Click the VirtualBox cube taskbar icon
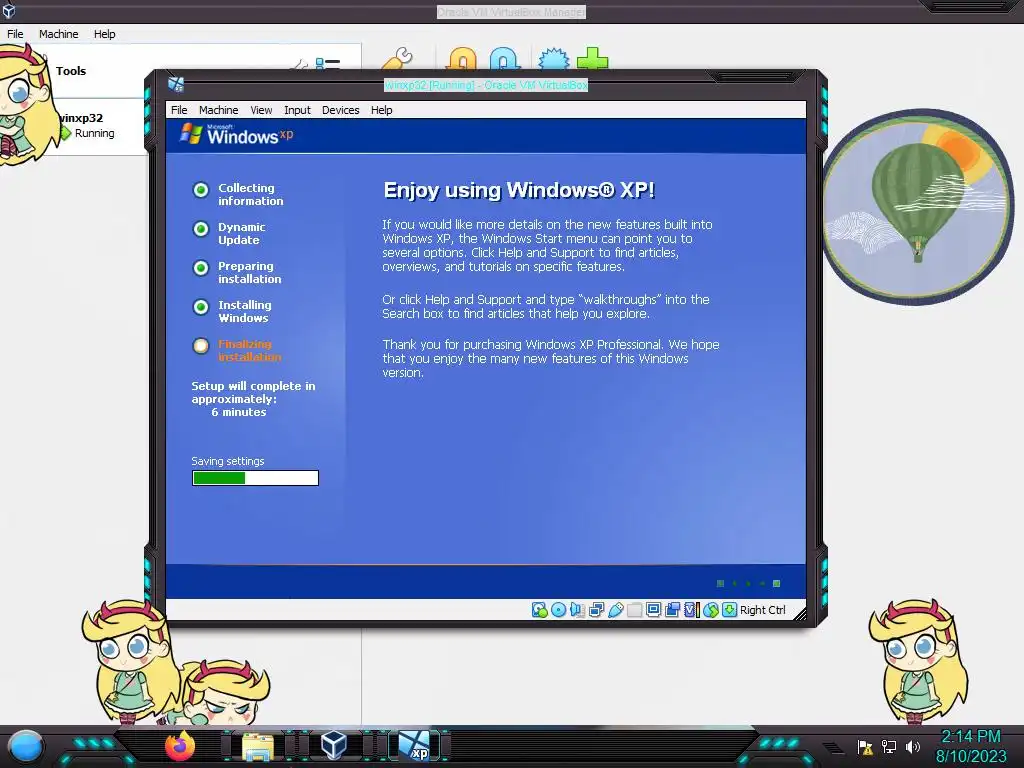Screen dimensions: 1024x768 click(334, 745)
